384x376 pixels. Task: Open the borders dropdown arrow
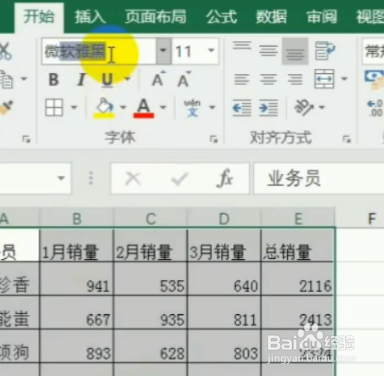tap(74, 107)
